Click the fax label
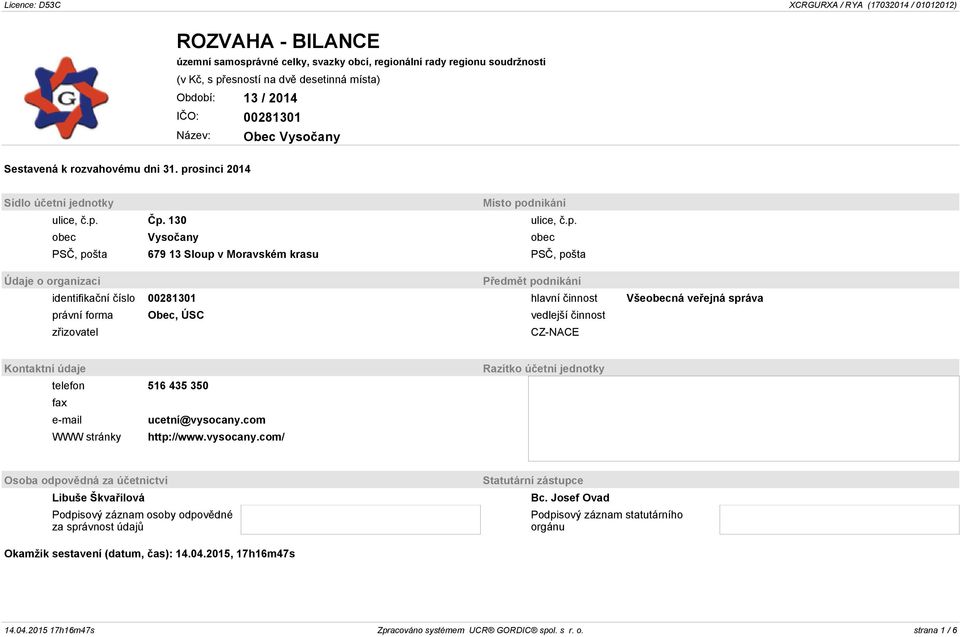Screen dimensions: 960x637 click(59, 403)
